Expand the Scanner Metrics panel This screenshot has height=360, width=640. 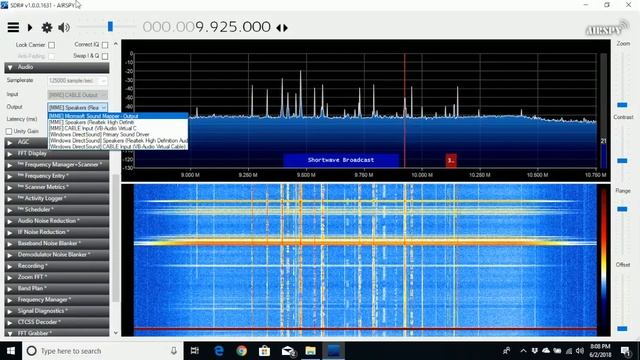(57, 187)
